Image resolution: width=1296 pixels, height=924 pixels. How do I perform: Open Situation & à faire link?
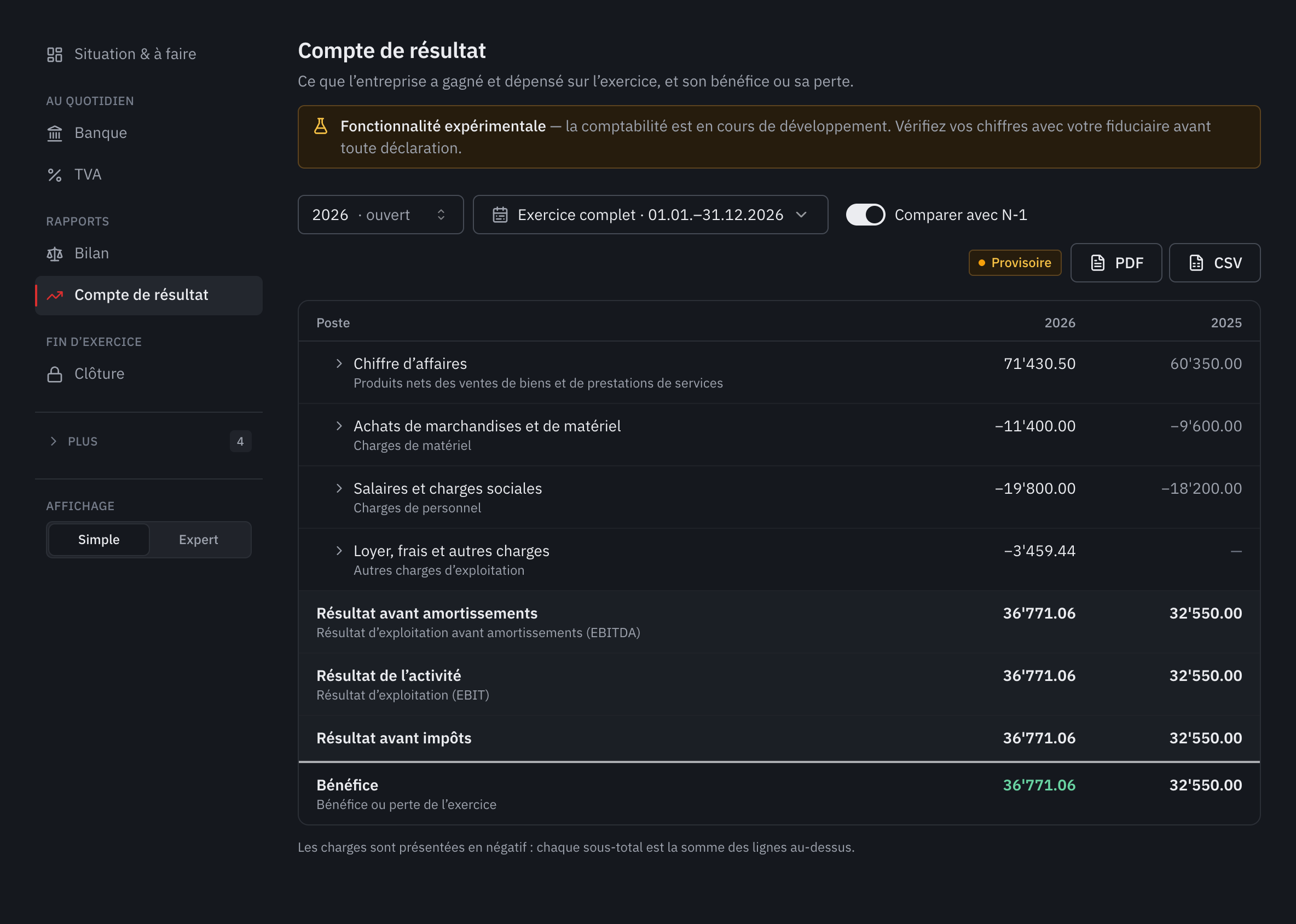point(148,55)
